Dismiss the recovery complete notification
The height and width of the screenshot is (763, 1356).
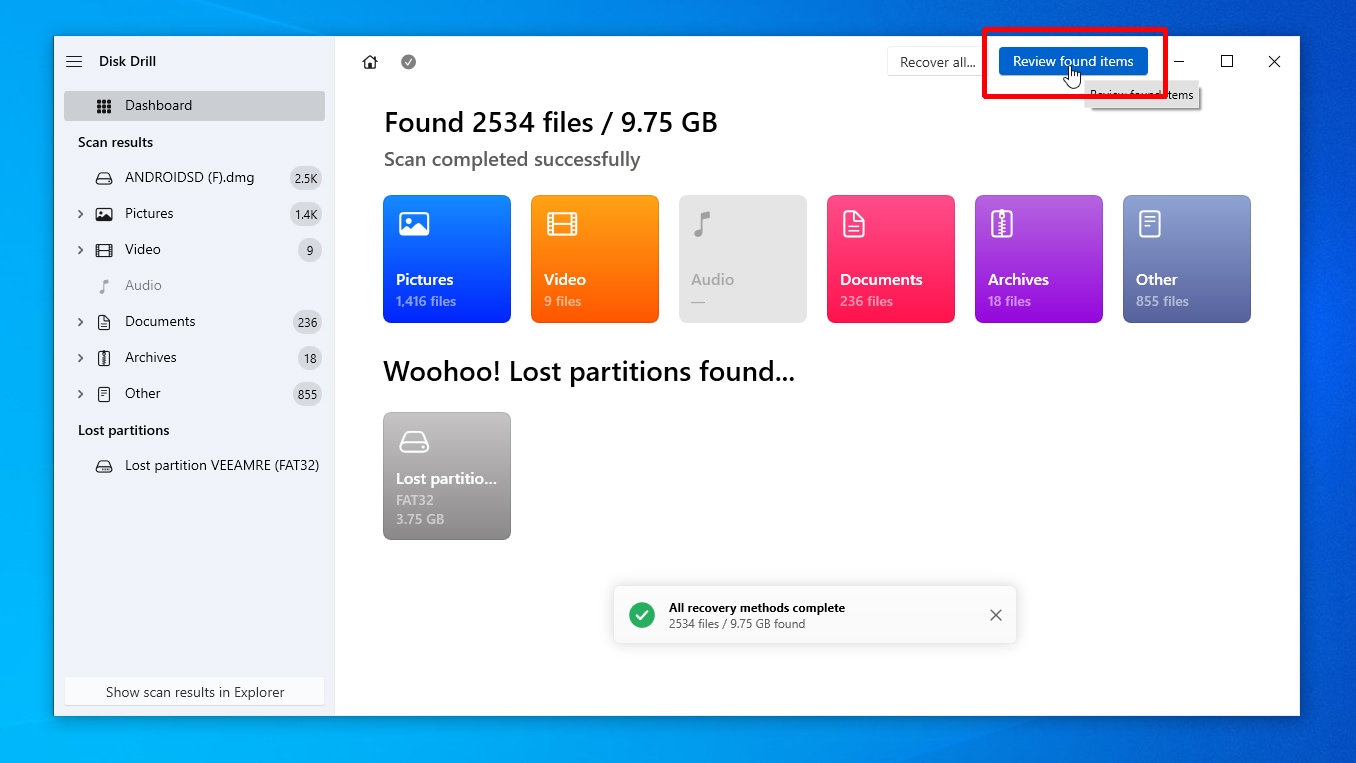(995, 615)
